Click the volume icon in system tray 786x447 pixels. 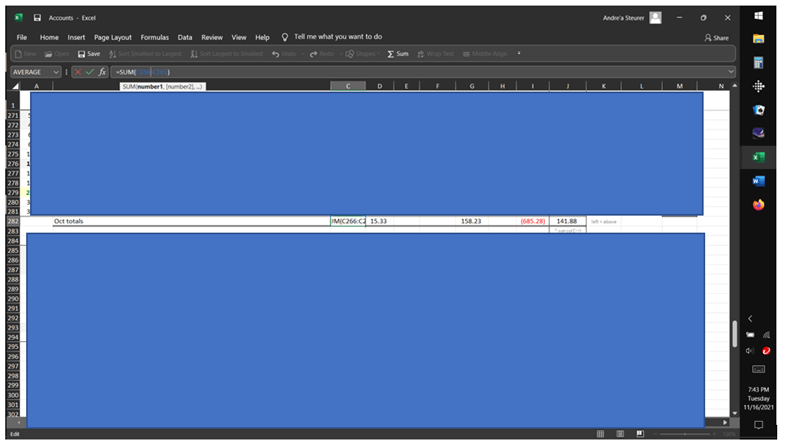tap(750, 351)
